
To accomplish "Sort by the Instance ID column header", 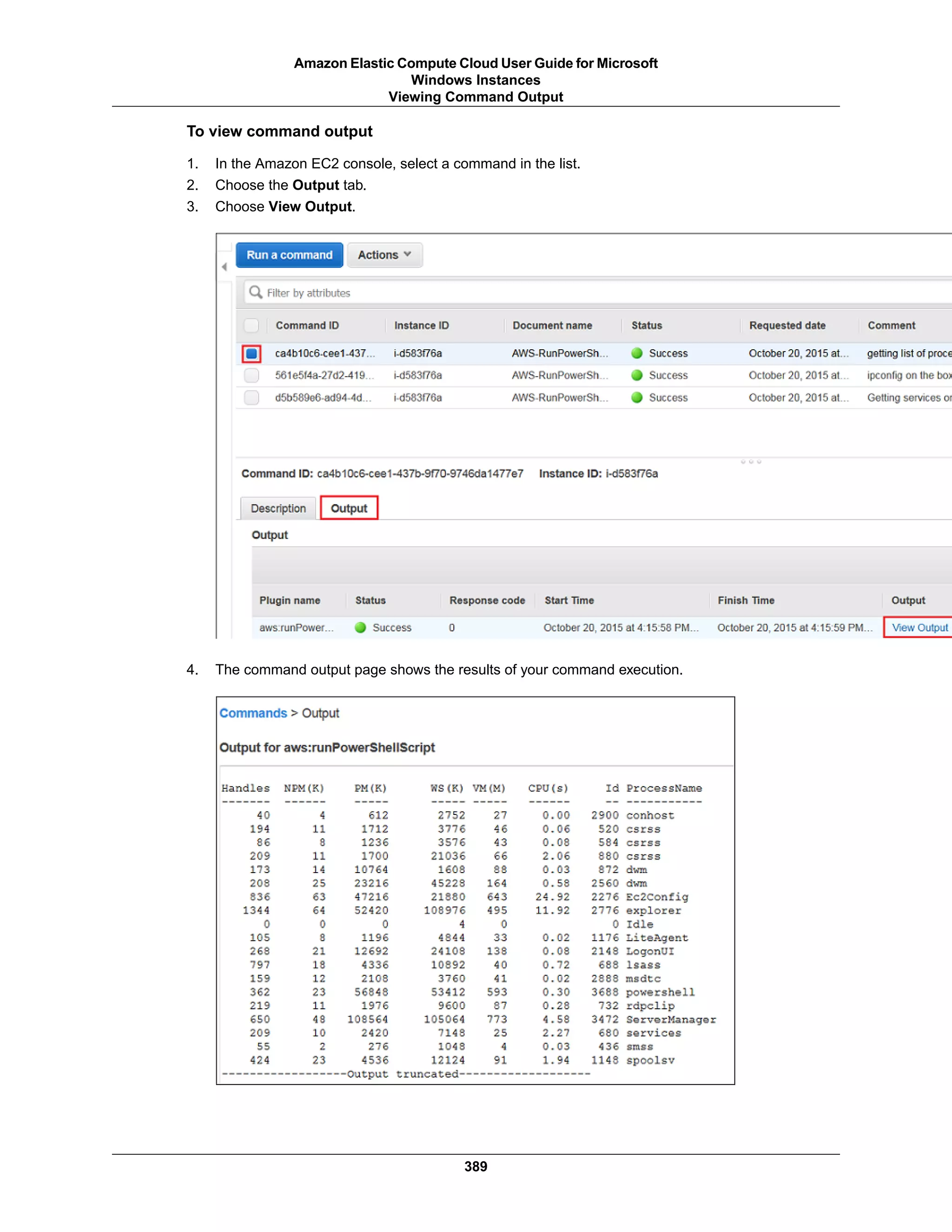I will (421, 325).
